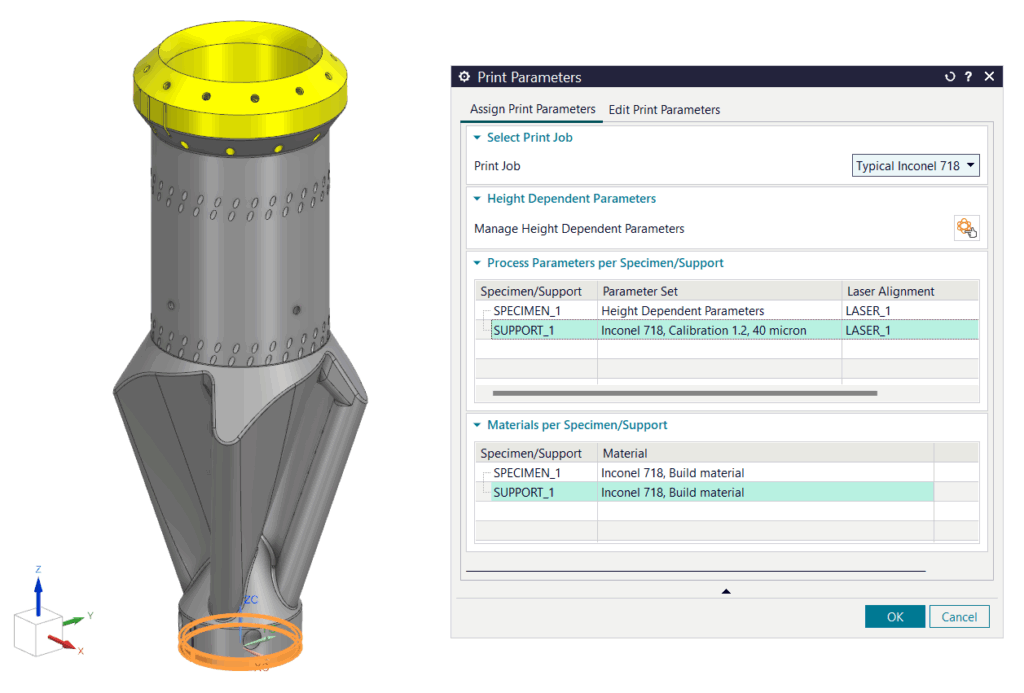Collapse the Select Print Job section
1024x693 pixels.
[477, 138]
